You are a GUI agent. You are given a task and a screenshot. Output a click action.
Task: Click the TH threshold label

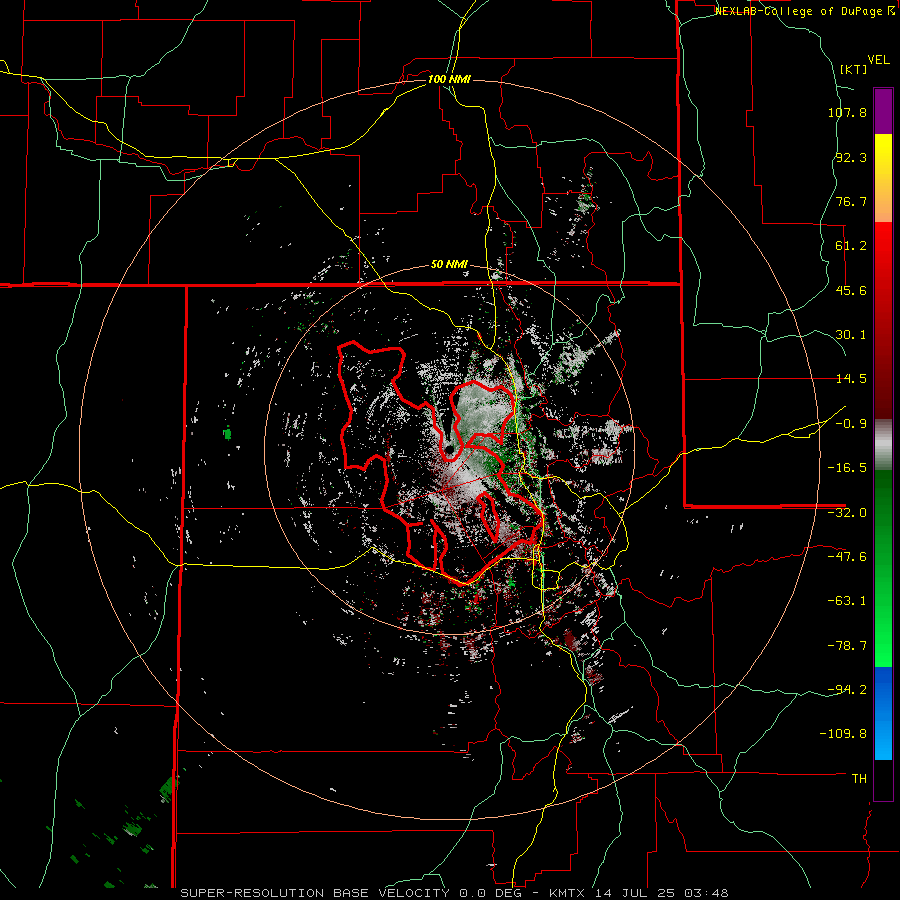pos(859,779)
